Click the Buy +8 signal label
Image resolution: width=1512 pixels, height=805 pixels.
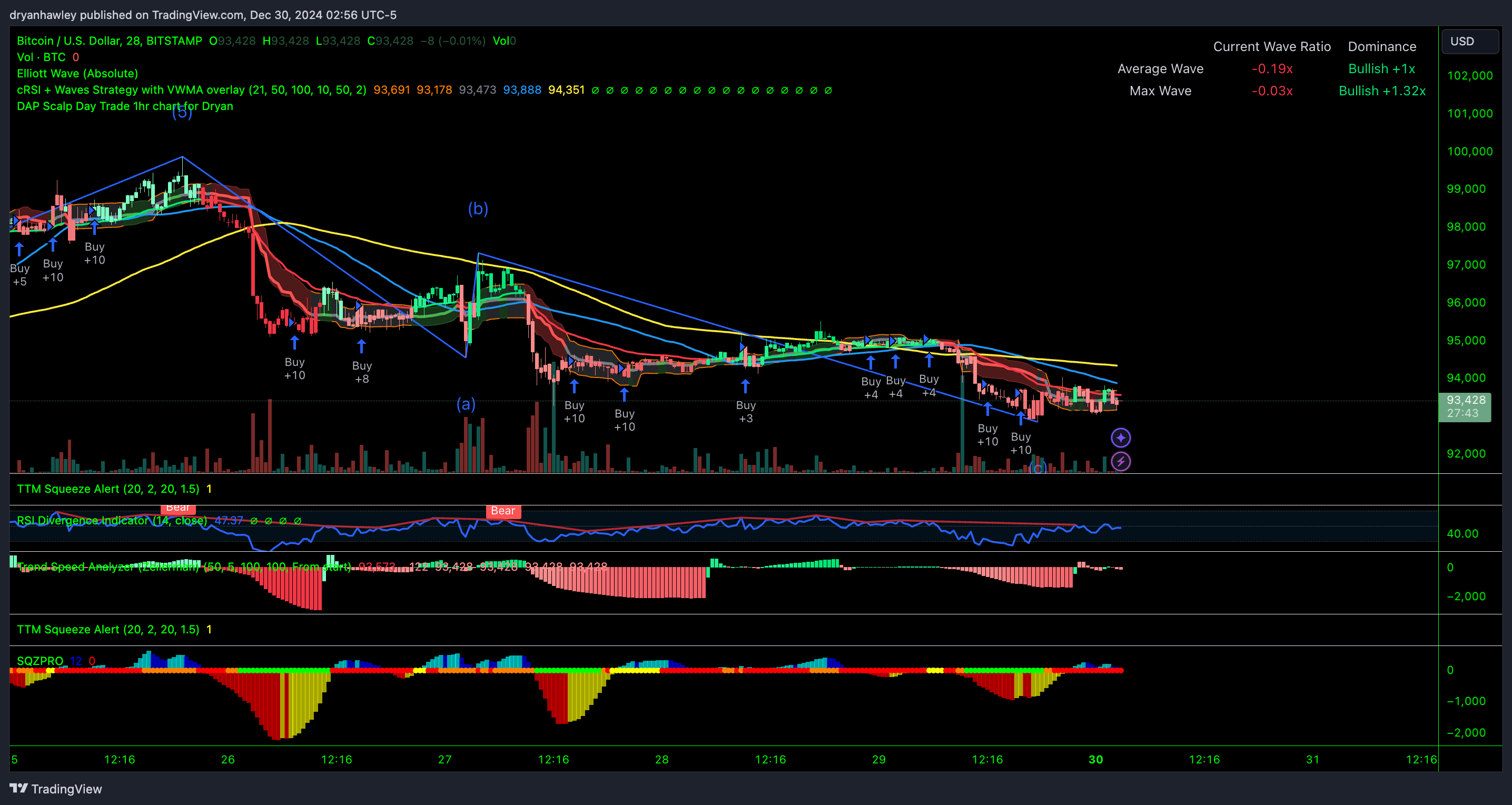(362, 372)
